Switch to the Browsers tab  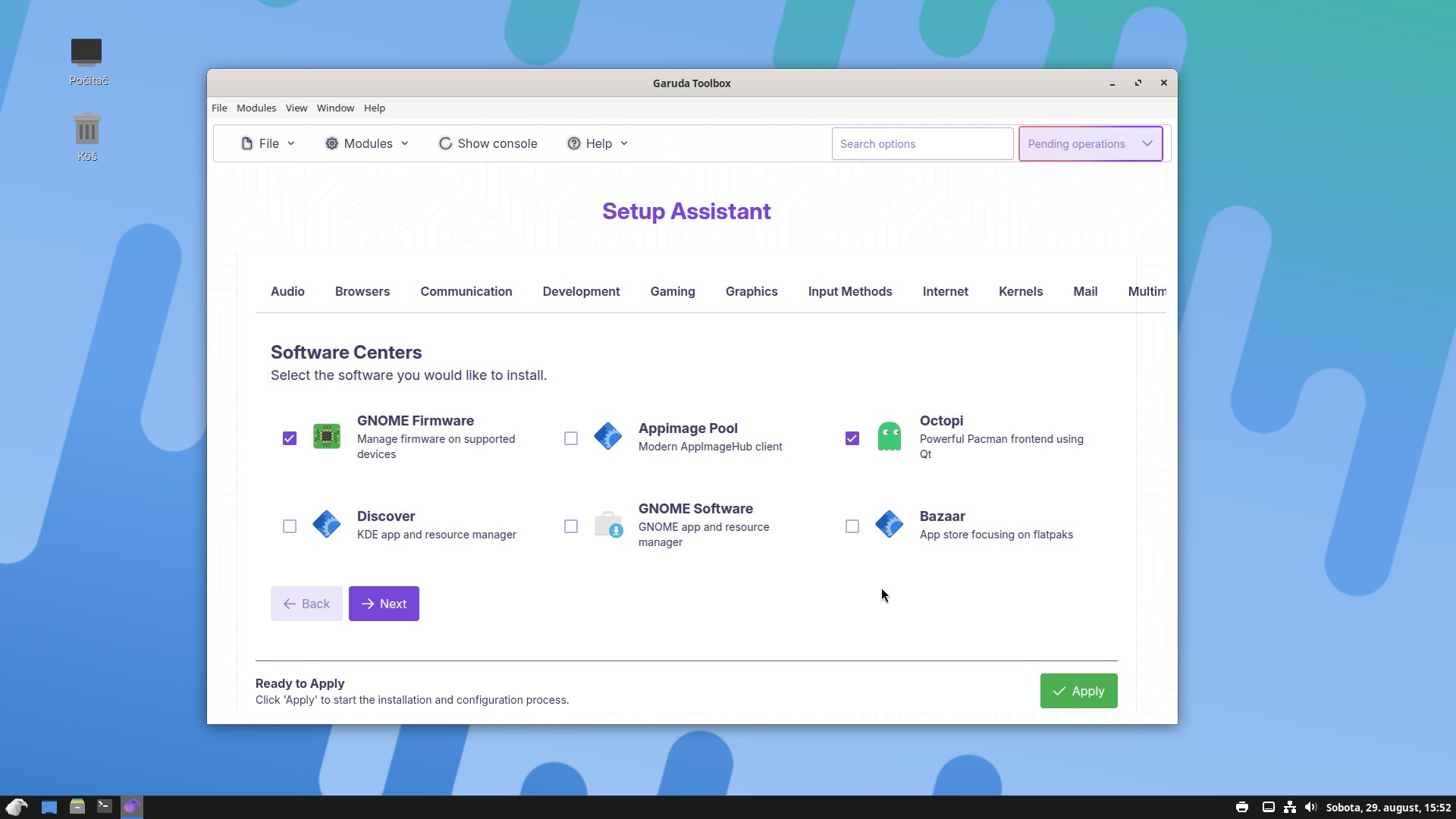point(362,291)
